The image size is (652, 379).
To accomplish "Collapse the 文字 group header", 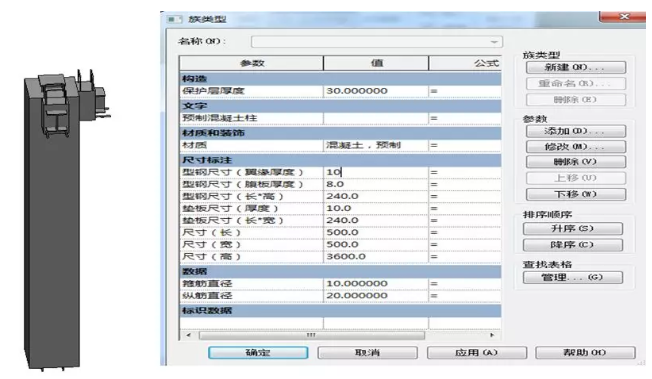I will [x=340, y=106].
